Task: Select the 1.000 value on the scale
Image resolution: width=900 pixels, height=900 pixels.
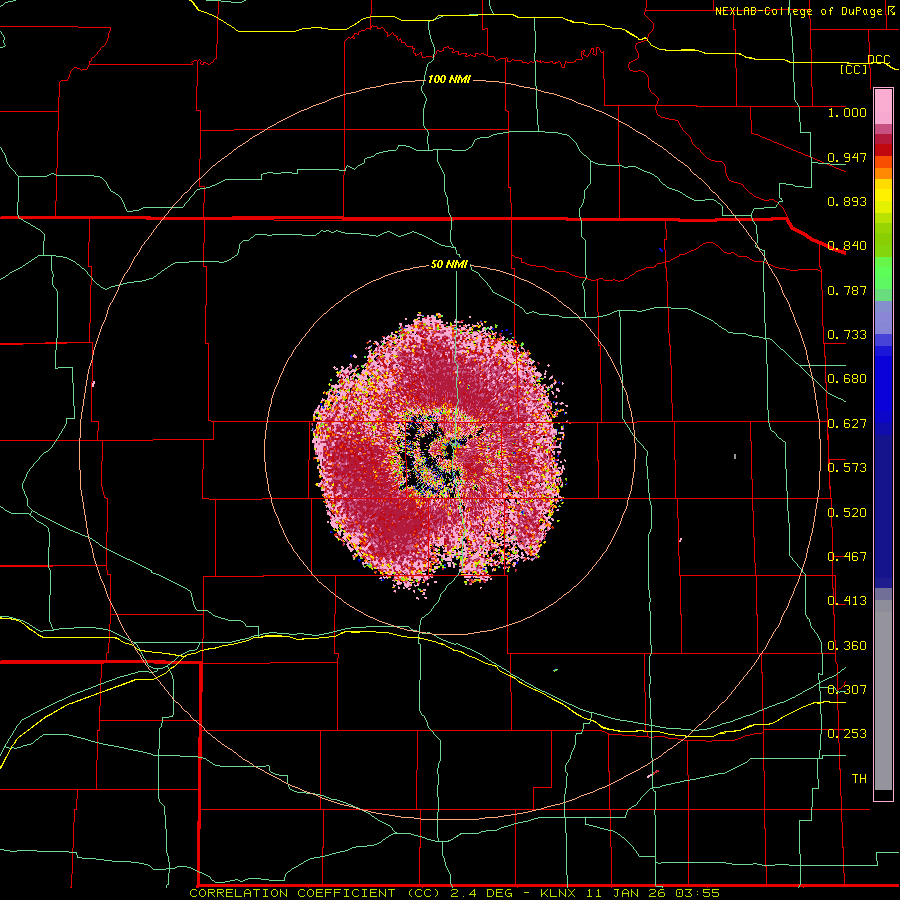Action: pyautogui.click(x=847, y=112)
